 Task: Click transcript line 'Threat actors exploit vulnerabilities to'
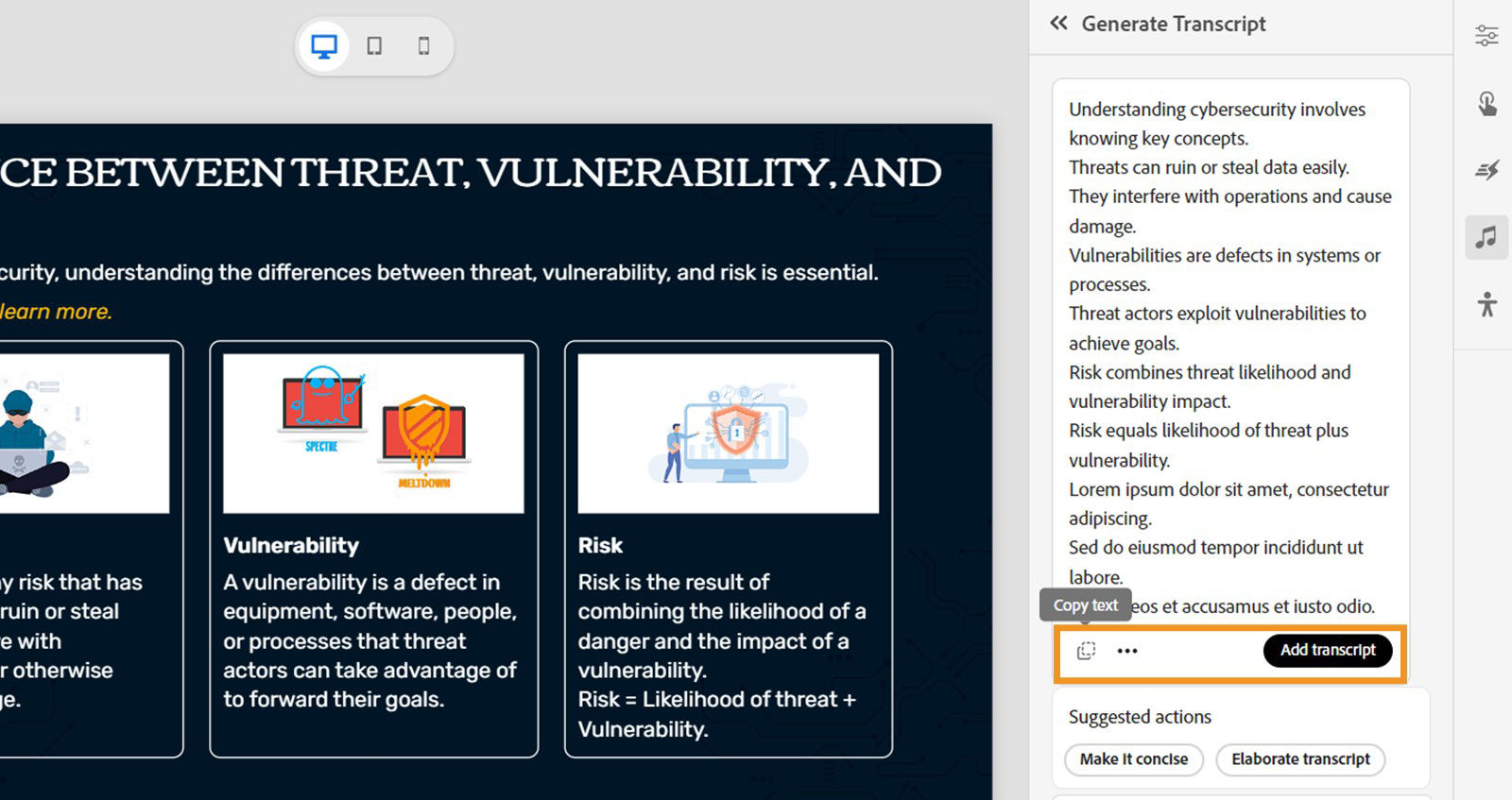(x=1217, y=314)
